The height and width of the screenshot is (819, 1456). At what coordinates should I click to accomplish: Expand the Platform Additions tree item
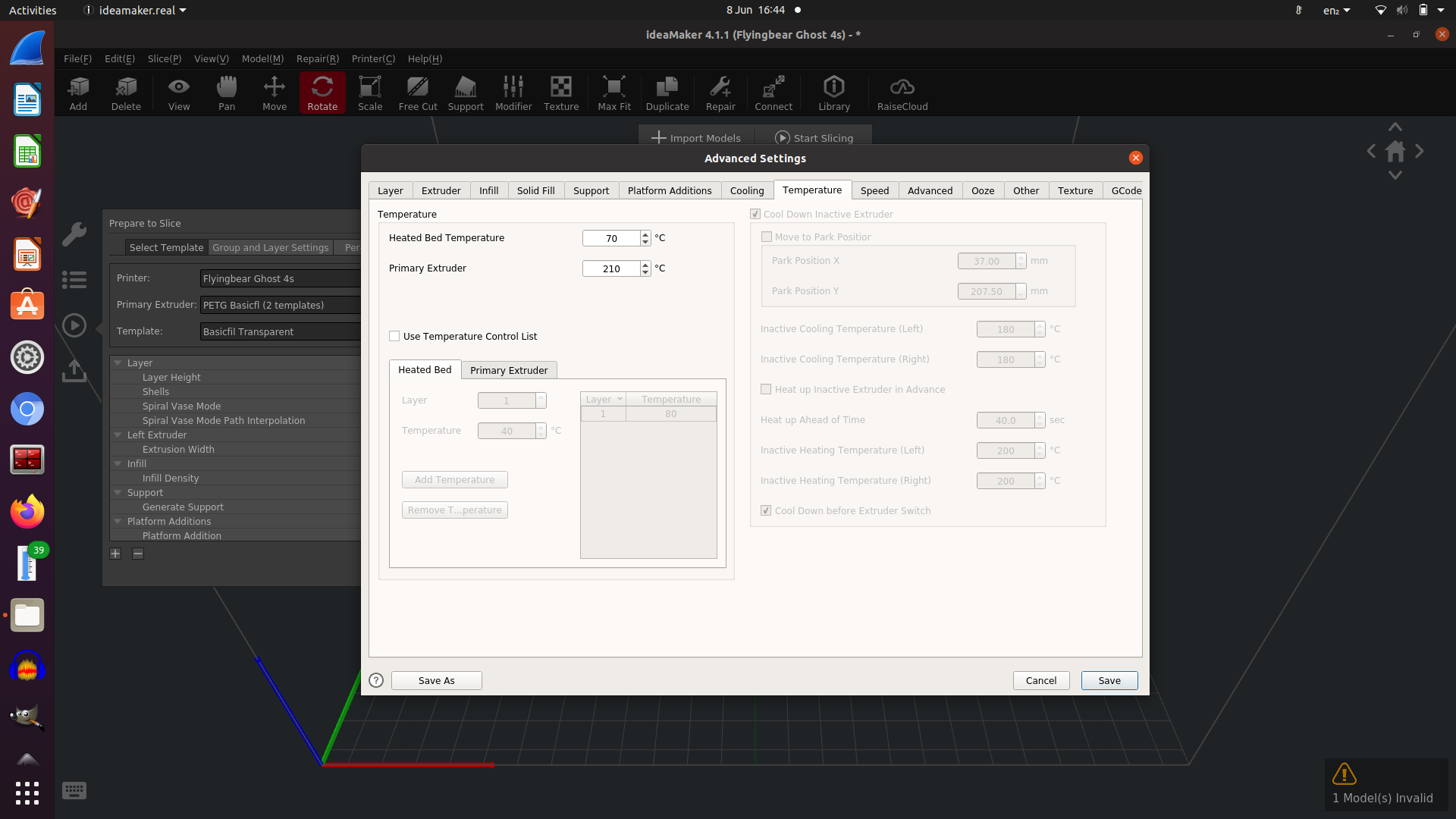(118, 520)
